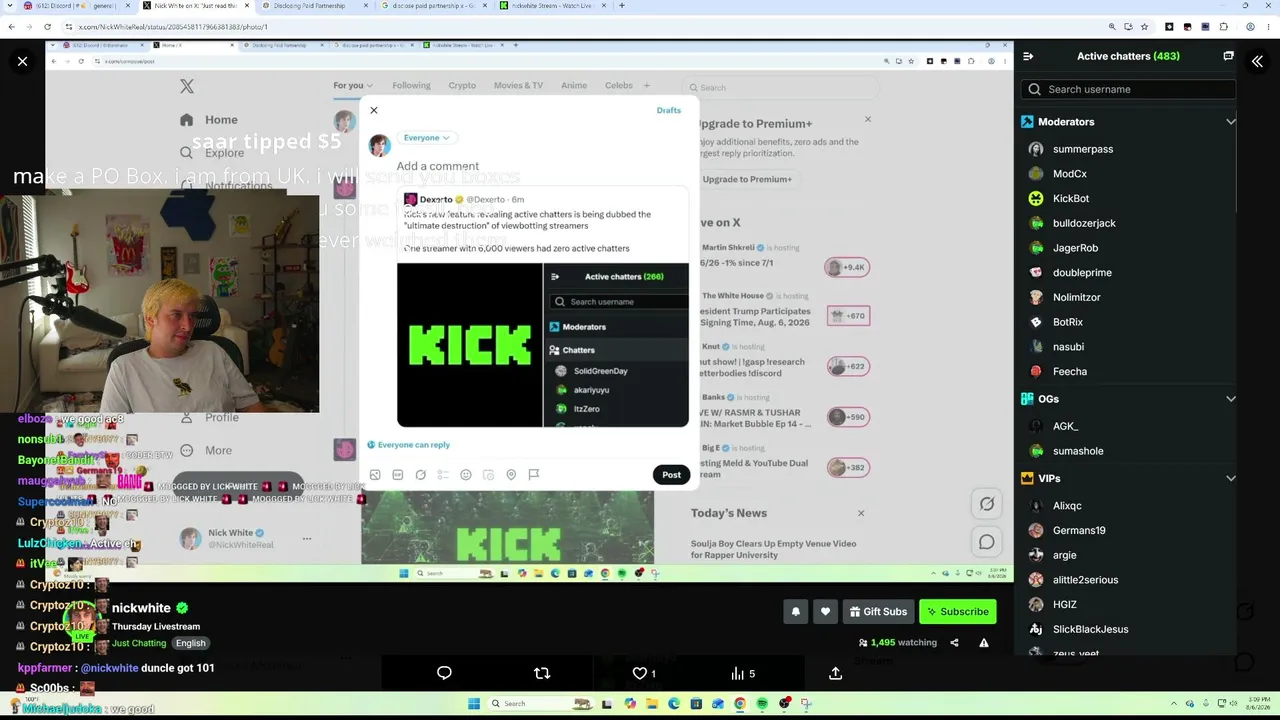Open nickwhite channel name link
Viewport: 1280px width, 720px height.
point(141,608)
